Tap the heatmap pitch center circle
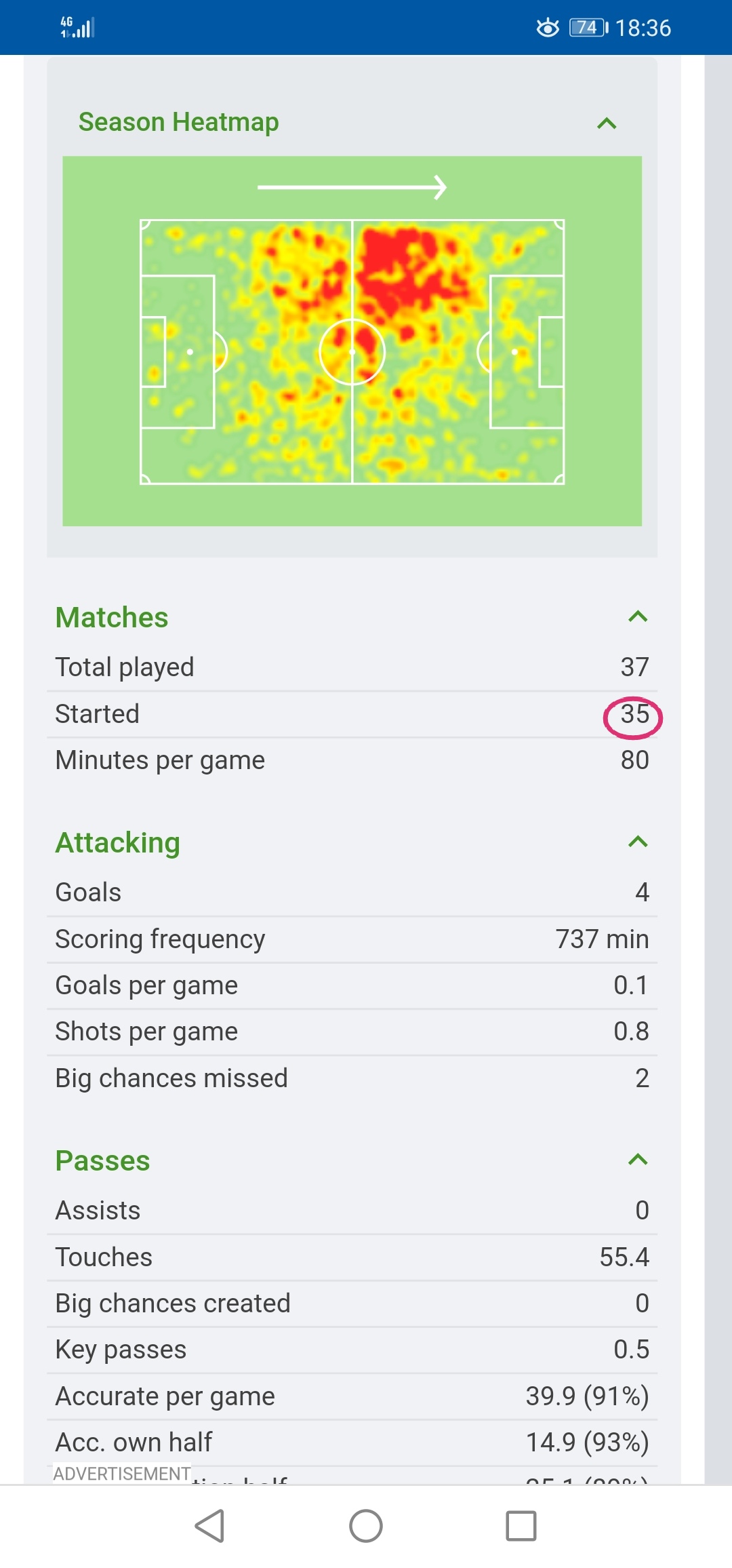 point(352,352)
